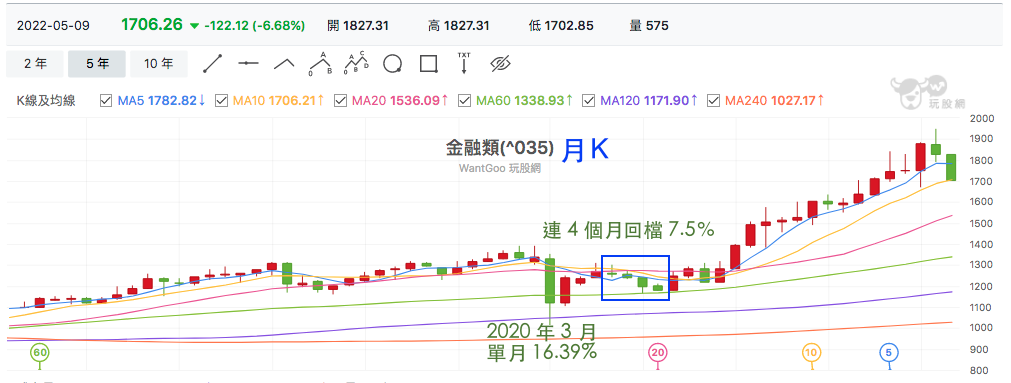The image size is (1011, 383).
Task: Select the 0-A-B wave drawing tool
Action: pos(320,63)
